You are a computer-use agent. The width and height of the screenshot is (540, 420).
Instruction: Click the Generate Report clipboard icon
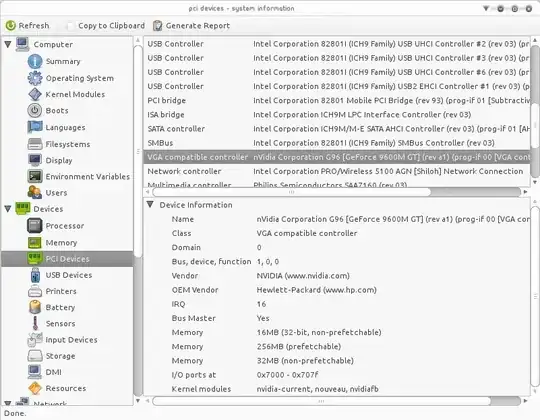(x=157, y=25)
